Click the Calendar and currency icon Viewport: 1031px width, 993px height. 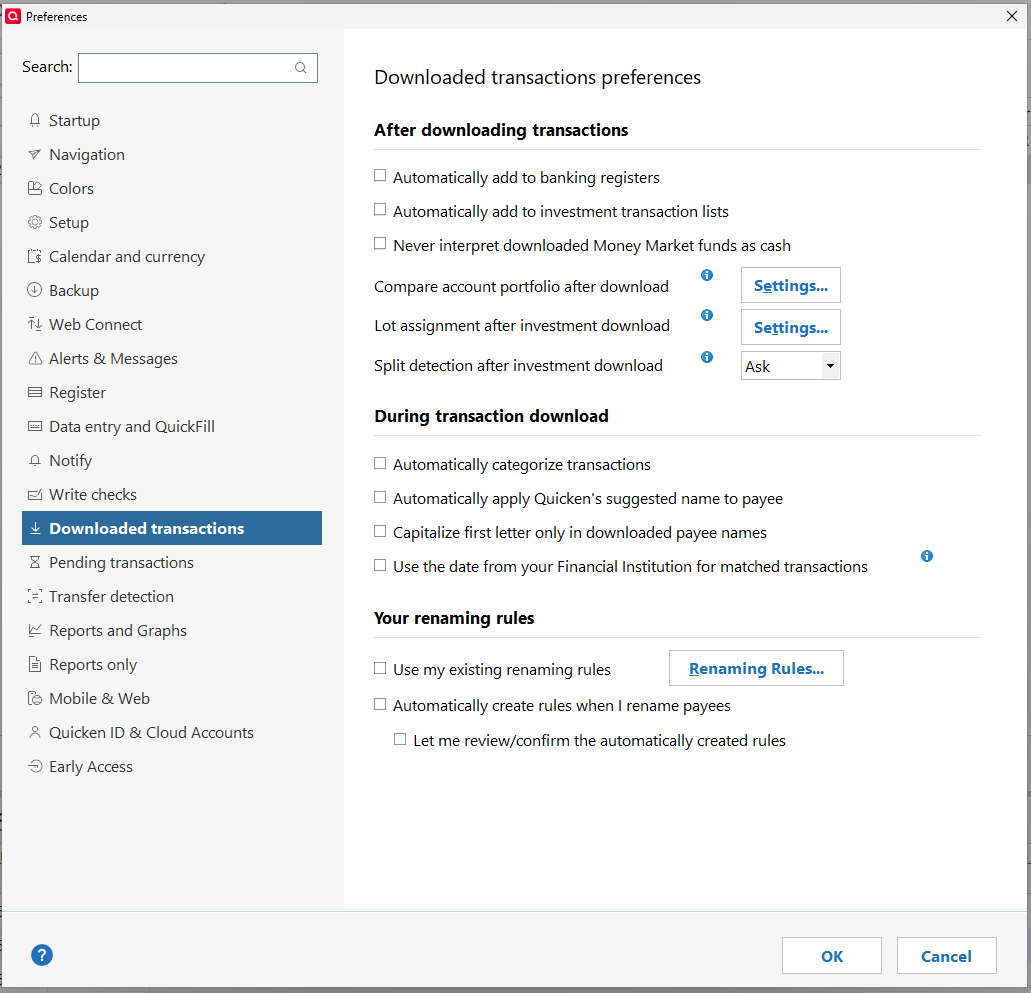tap(35, 256)
